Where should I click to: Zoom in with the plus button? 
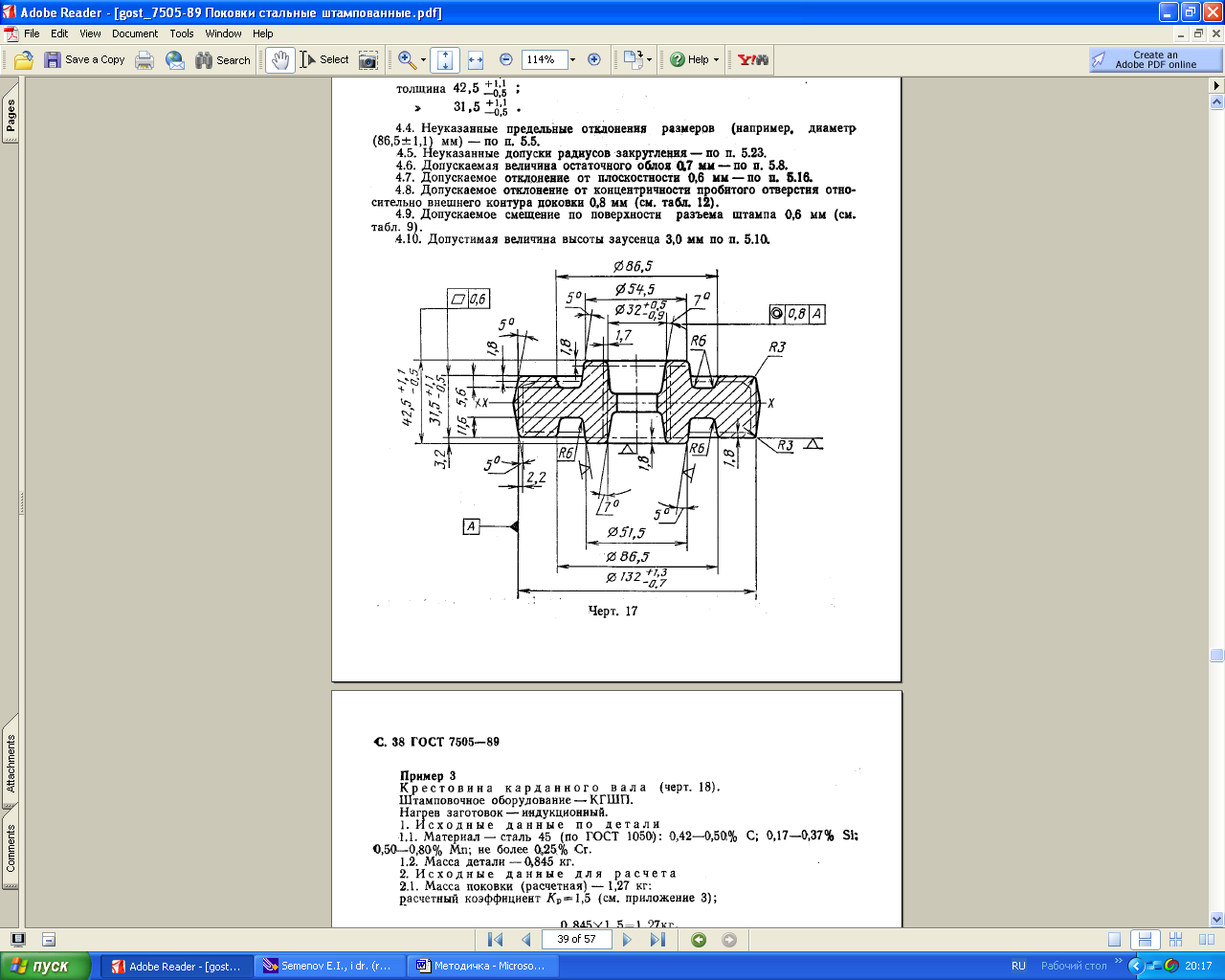pyautogui.click(x=594, y=60)
